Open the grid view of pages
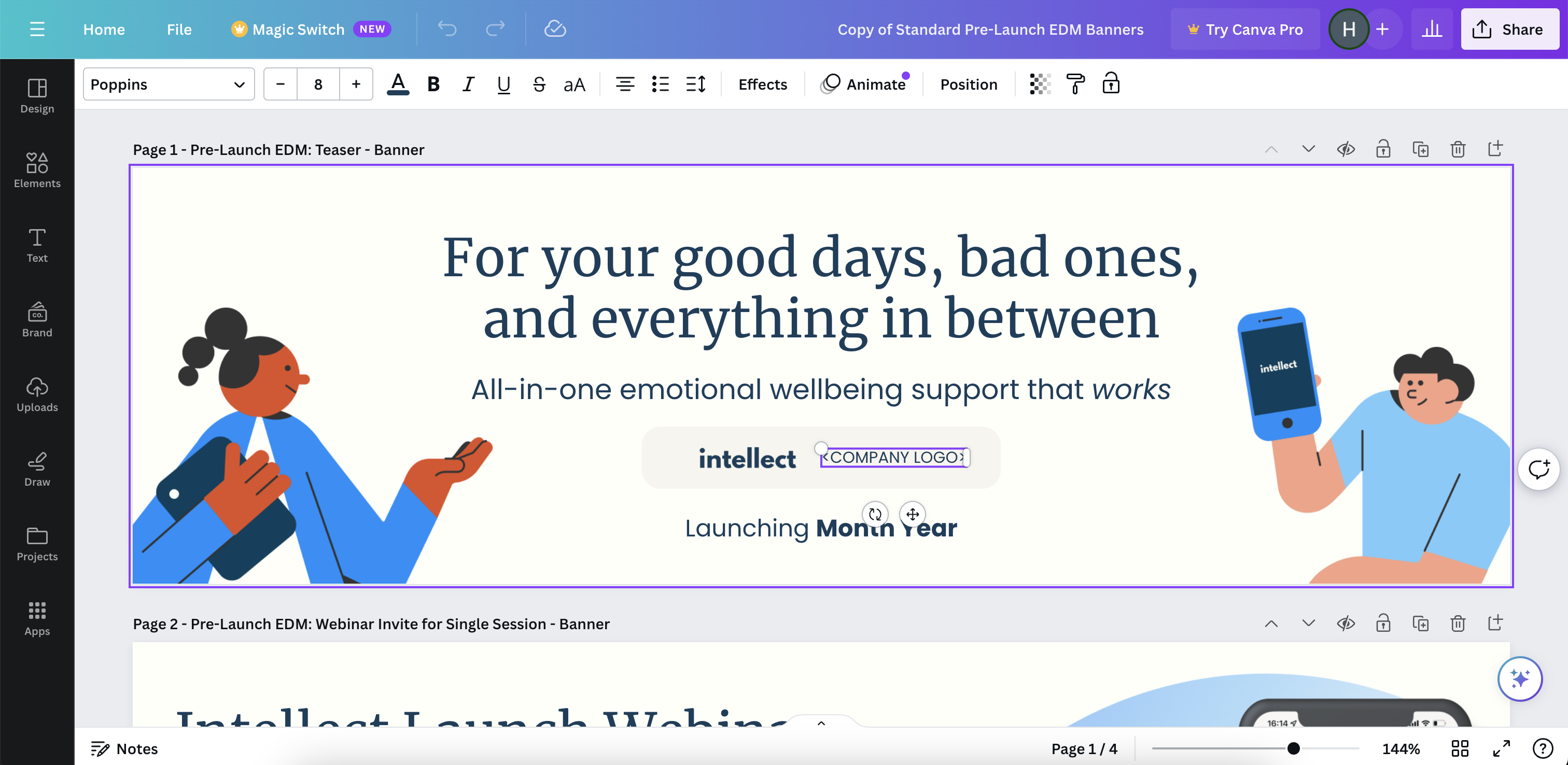1568x765 pixels. [1460, 748]
